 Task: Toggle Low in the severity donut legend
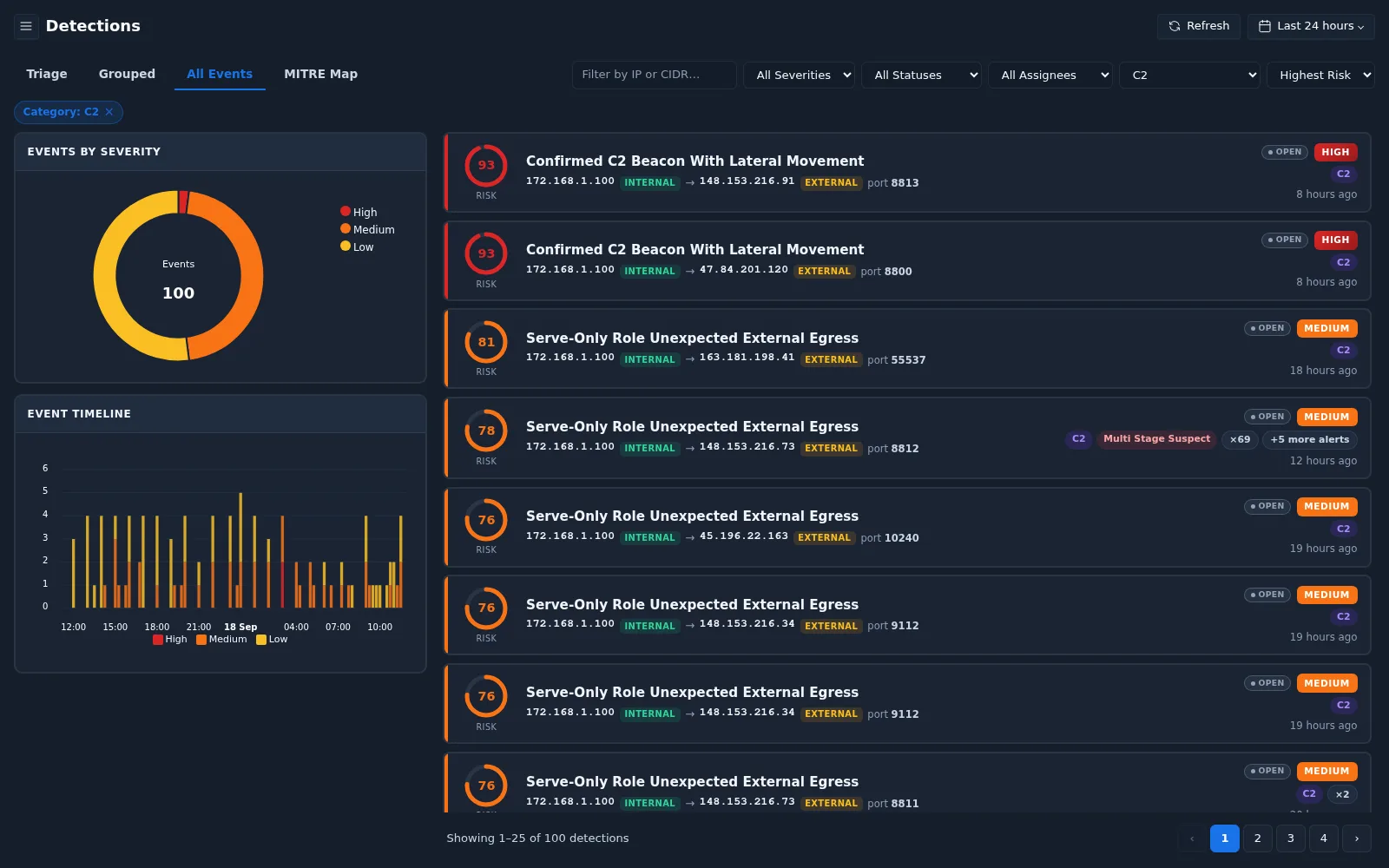point(357,247)
